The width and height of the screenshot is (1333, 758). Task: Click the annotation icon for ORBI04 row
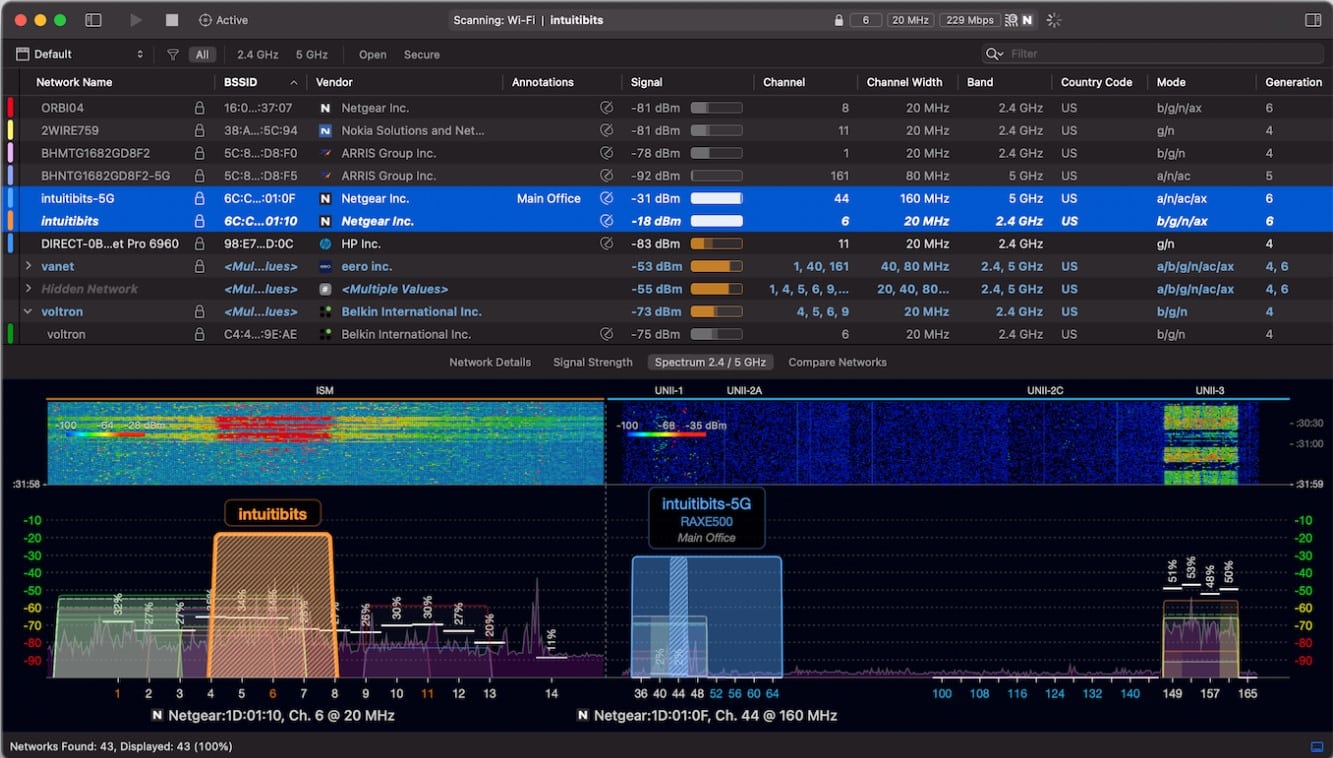[606, 108]
